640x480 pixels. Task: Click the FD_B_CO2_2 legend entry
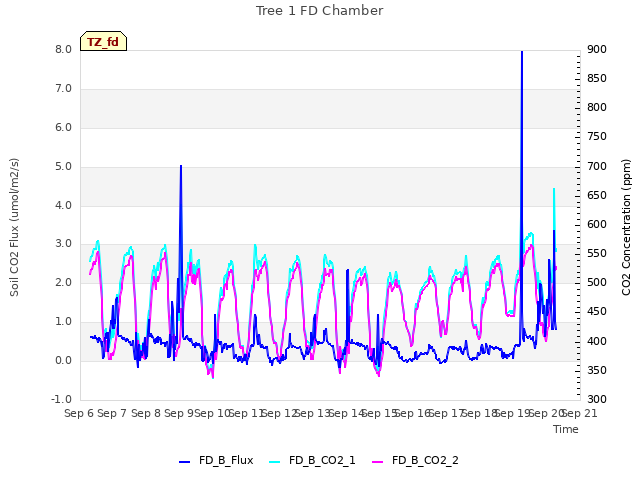pyautogui.click(x=416, y=461)
